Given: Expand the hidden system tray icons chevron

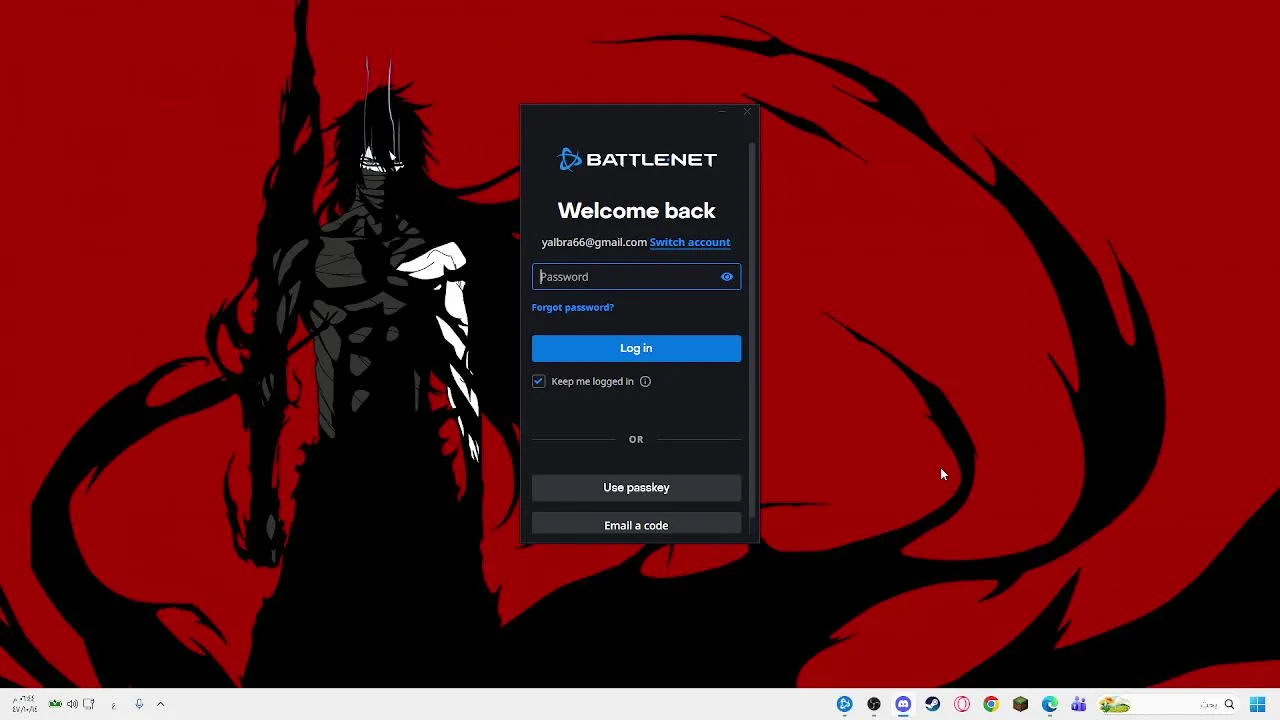Looking at the screenshot, I should tap(160, 704).
